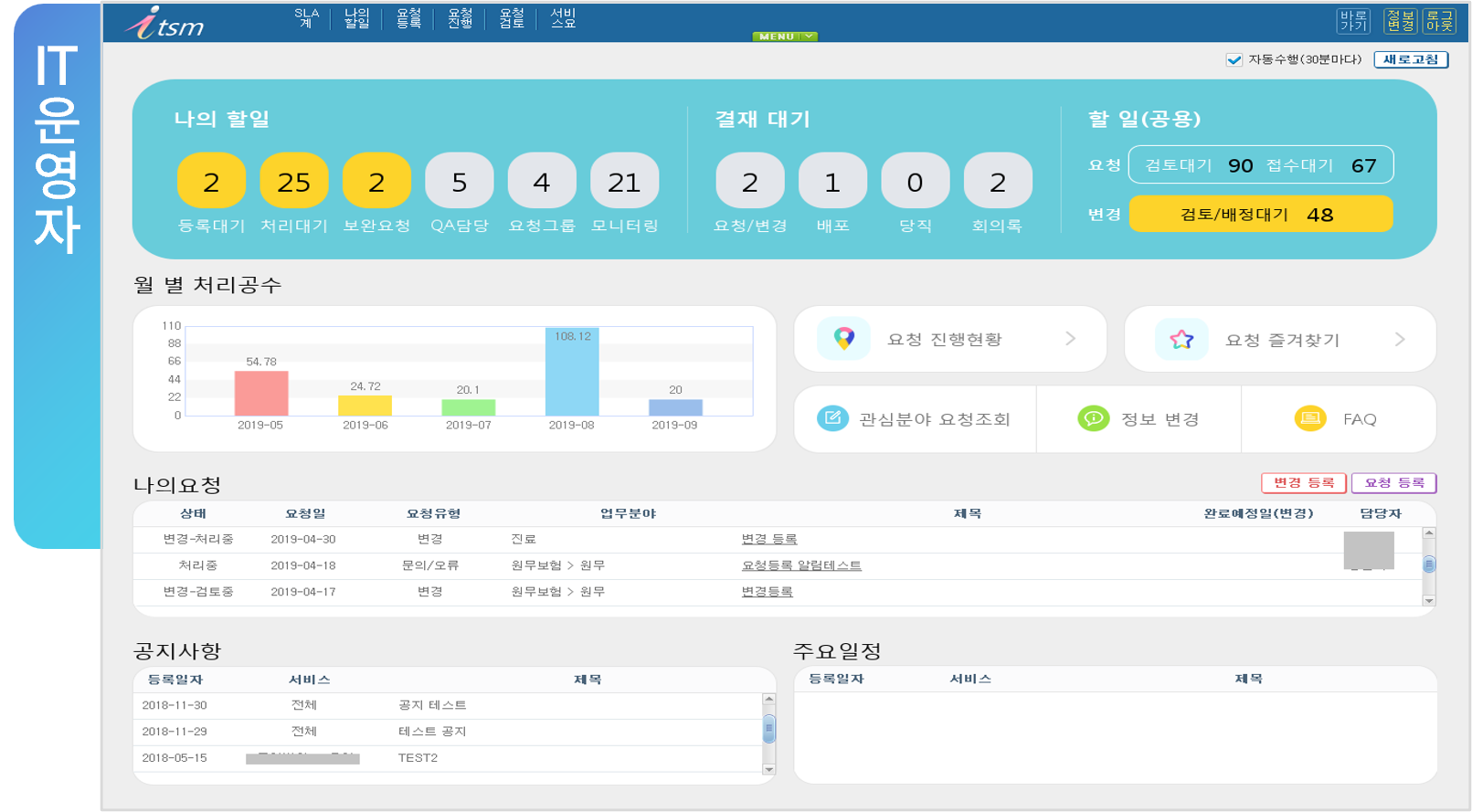The height and width of the screenshot is (812, 1472).
Task: Click the 처리대기 bubble showing 25
Action: click(293, 182)
